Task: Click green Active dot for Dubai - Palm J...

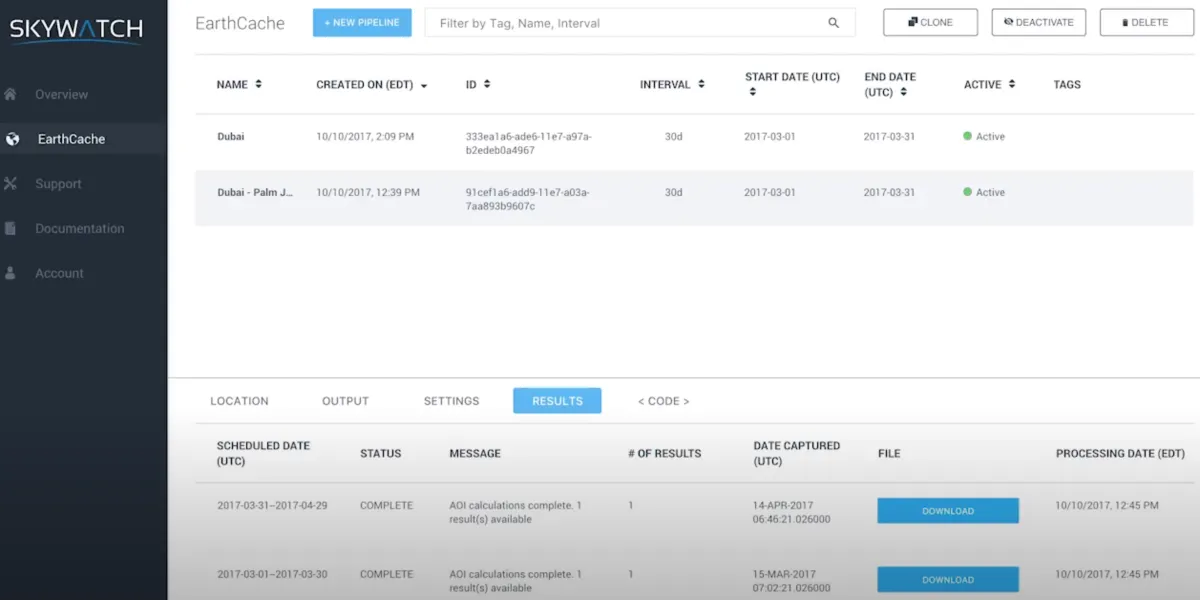Action: [967, 192]
